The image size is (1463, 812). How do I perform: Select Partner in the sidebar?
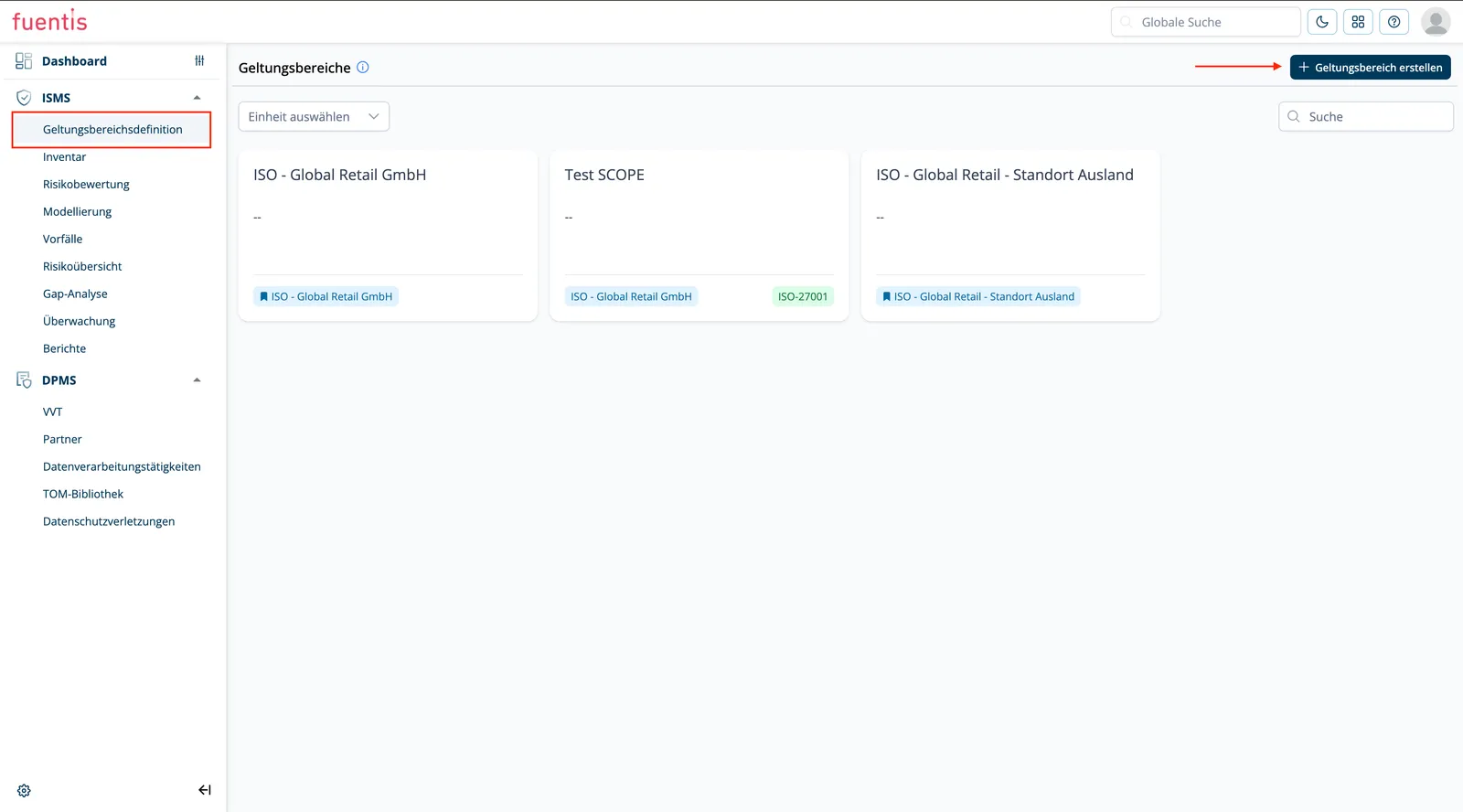62,440
